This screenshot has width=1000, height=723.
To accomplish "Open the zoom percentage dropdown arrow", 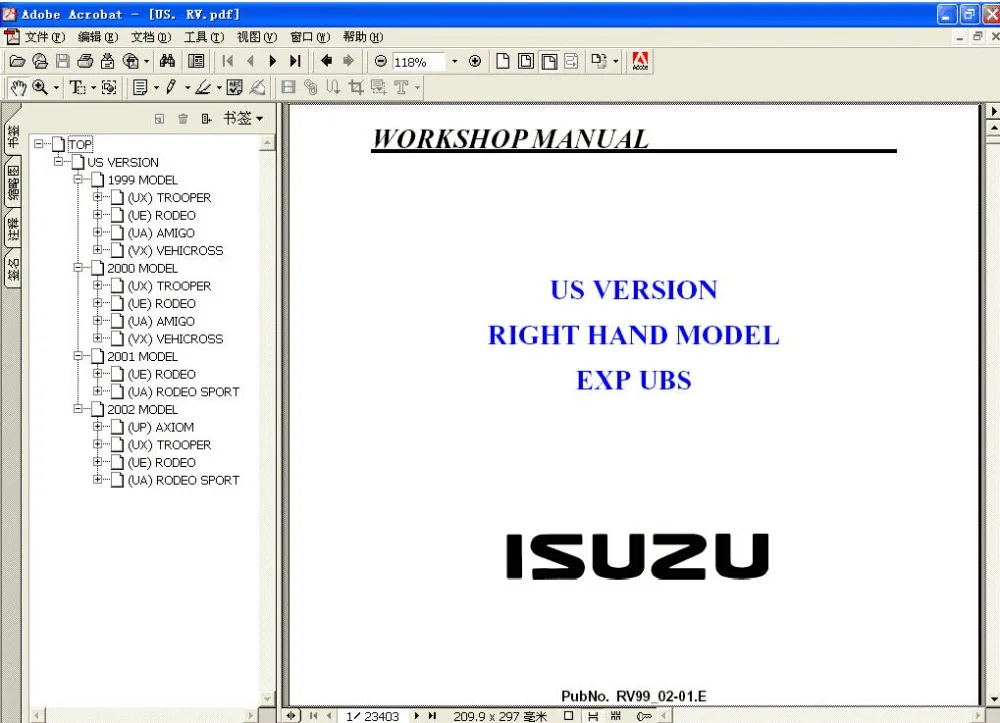I will [455, 62].
